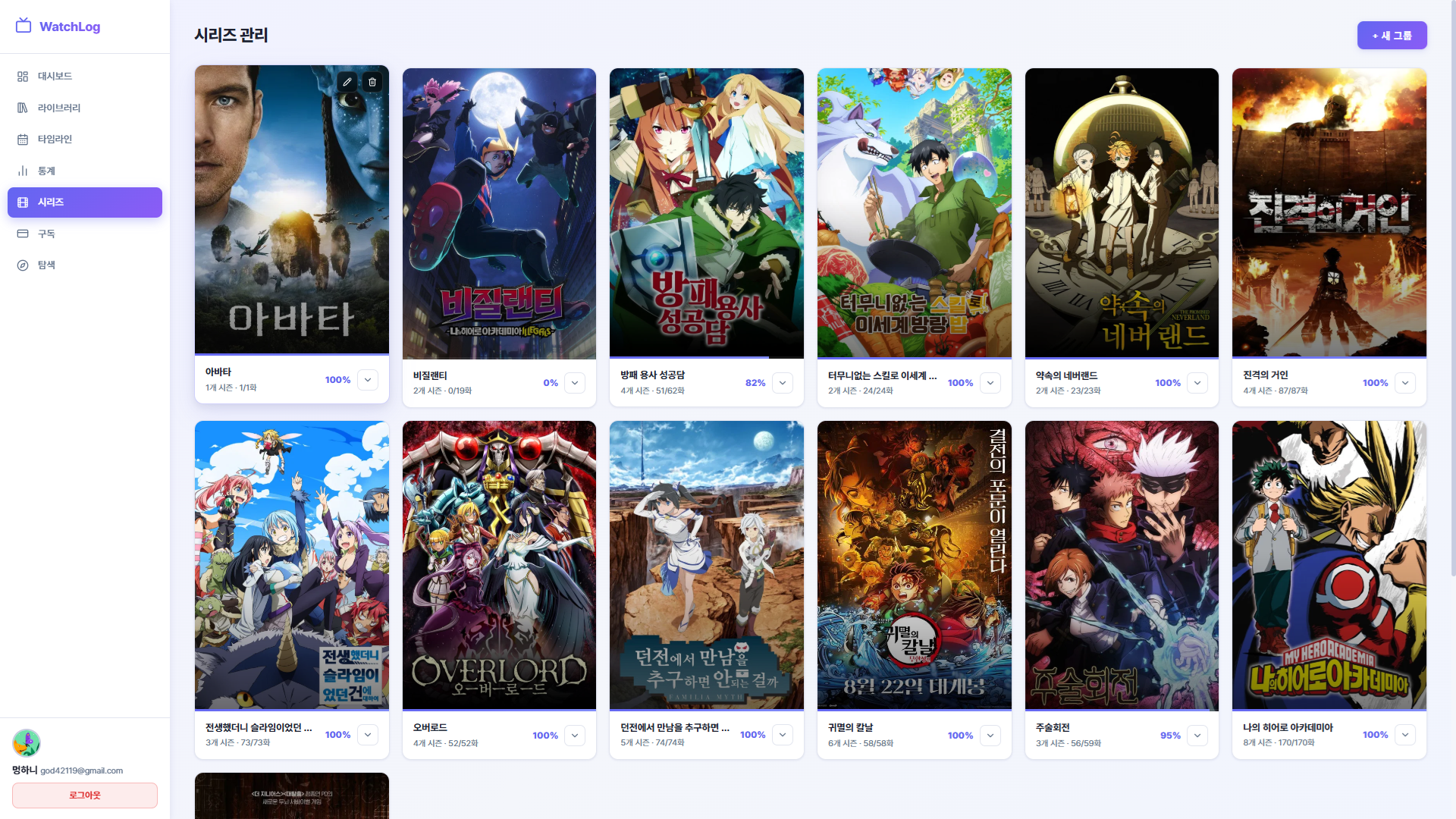Open the 던전에서 만남을 poster

click(707, 565)
